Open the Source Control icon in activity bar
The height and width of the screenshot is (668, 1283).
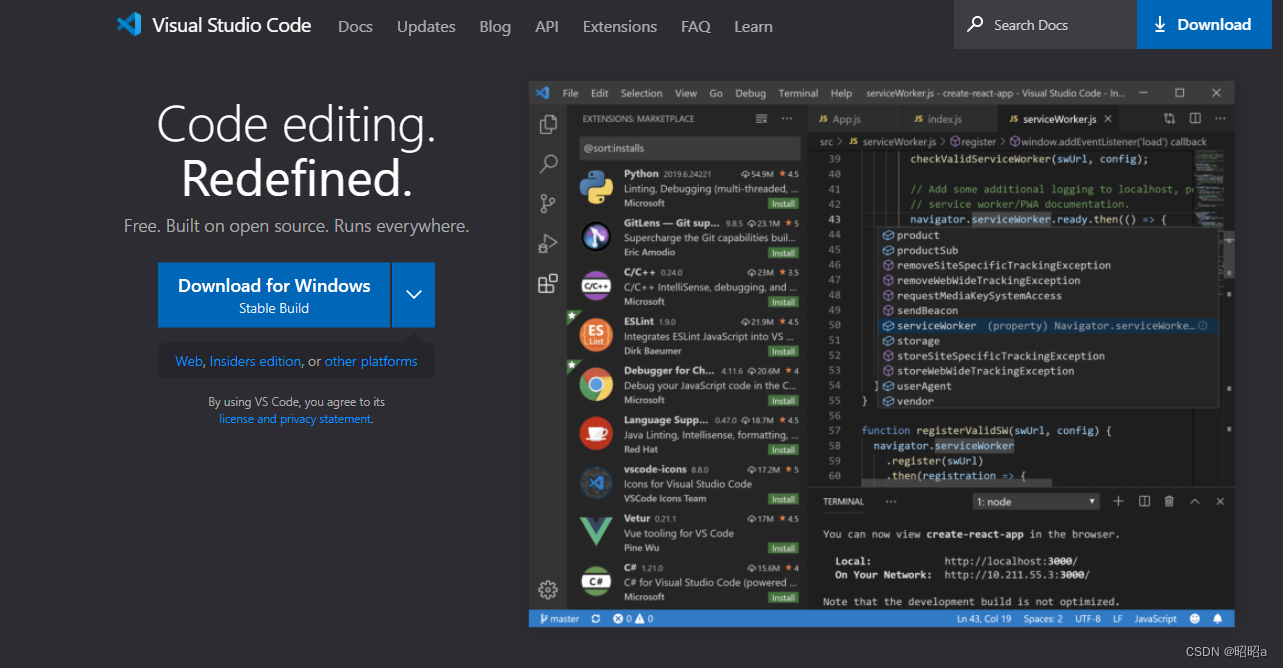(x=548, y=203)
